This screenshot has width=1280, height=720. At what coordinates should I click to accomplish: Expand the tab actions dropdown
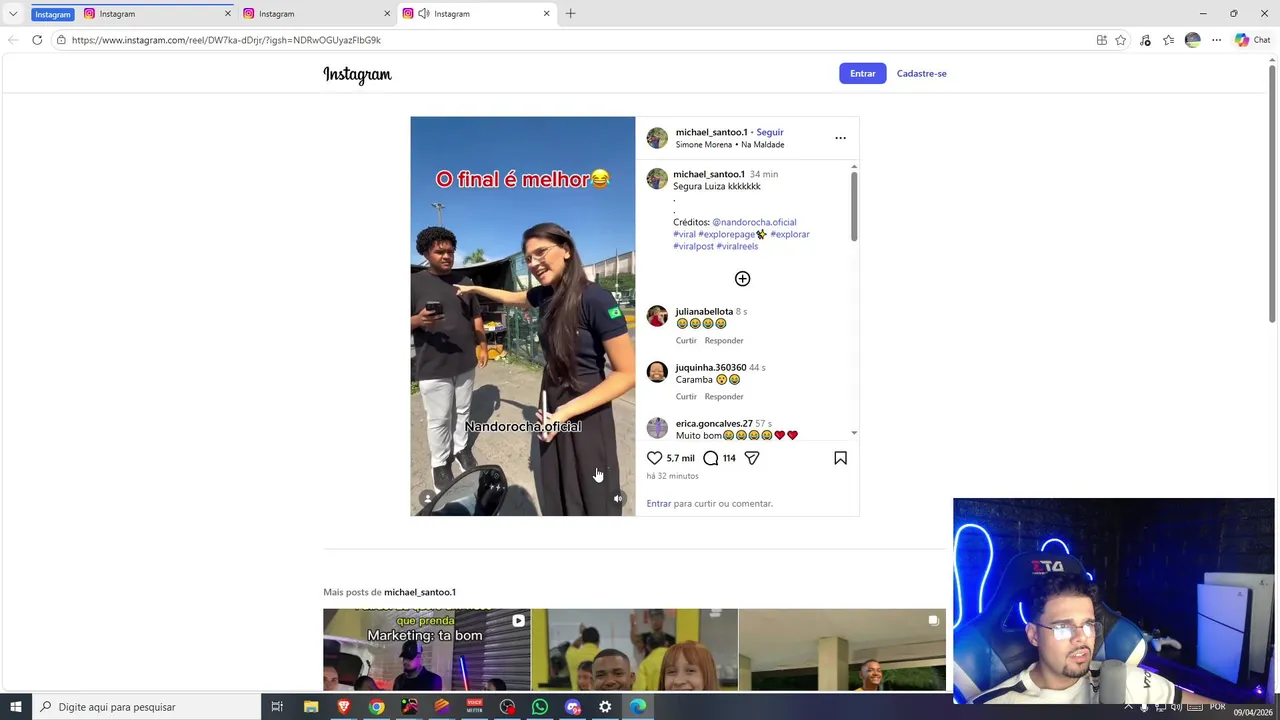tap(13, 13)
